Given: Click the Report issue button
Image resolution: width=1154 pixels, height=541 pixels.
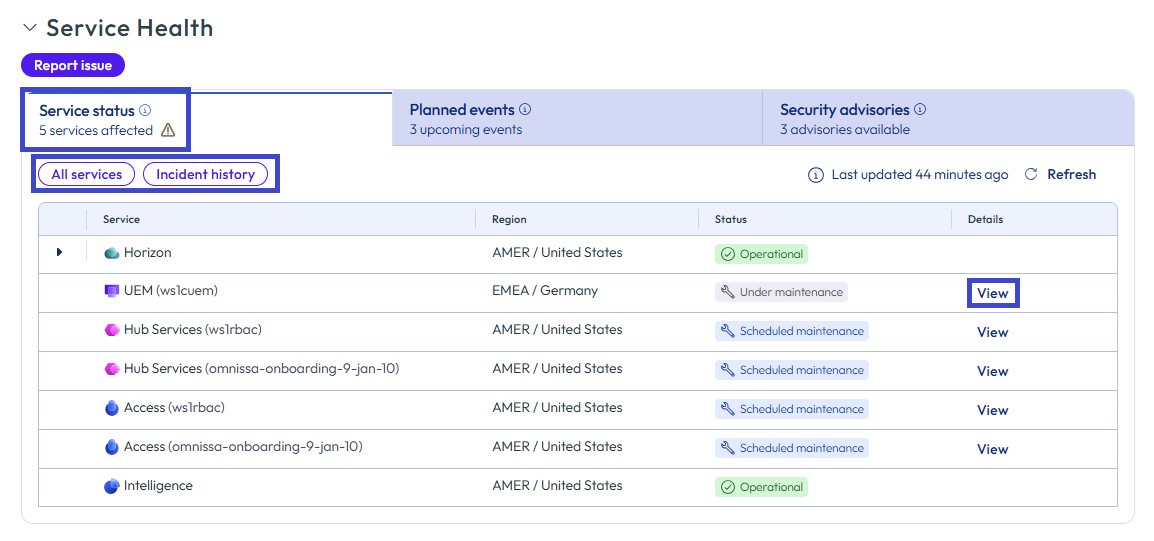Looking at the screenshot, I should [x=73, y=66].
